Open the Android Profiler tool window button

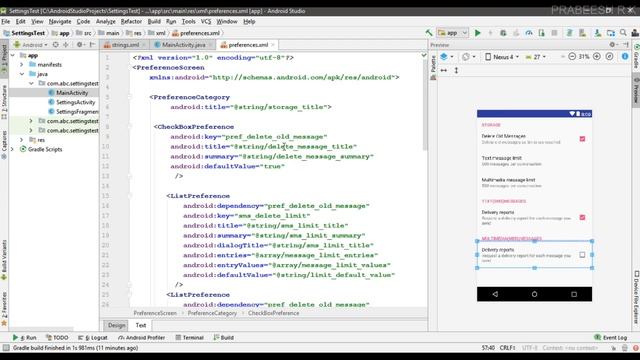click(142, 338)
